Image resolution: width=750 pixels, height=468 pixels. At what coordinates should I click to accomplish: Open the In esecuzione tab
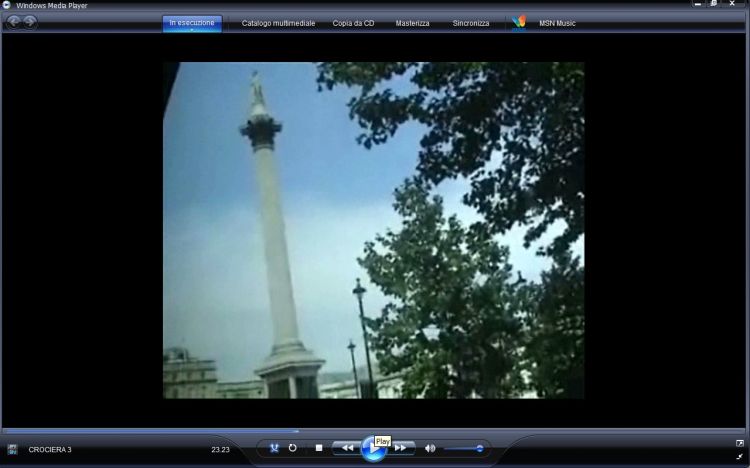tap(192, 22)
